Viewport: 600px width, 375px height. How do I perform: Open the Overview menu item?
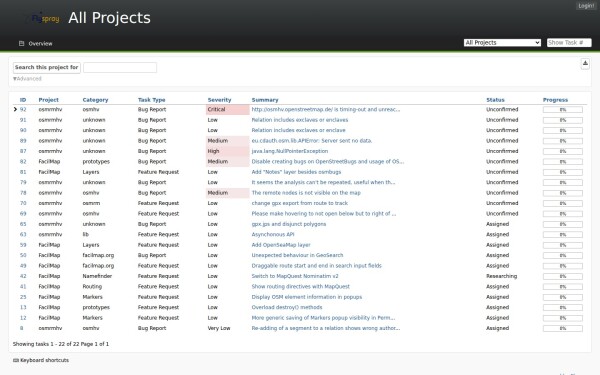(40, 44)
